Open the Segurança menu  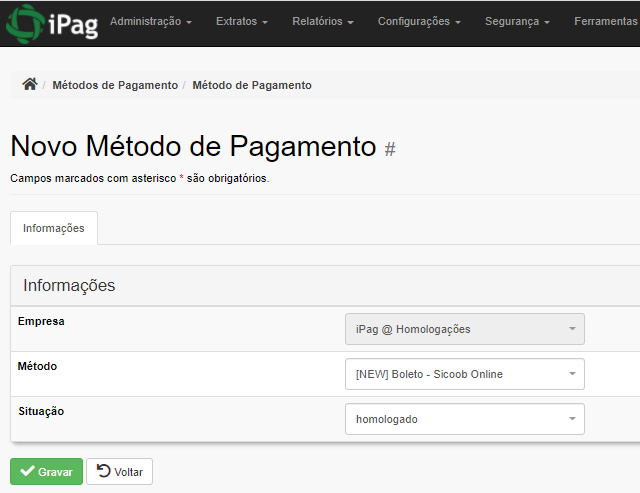point(517,21)
